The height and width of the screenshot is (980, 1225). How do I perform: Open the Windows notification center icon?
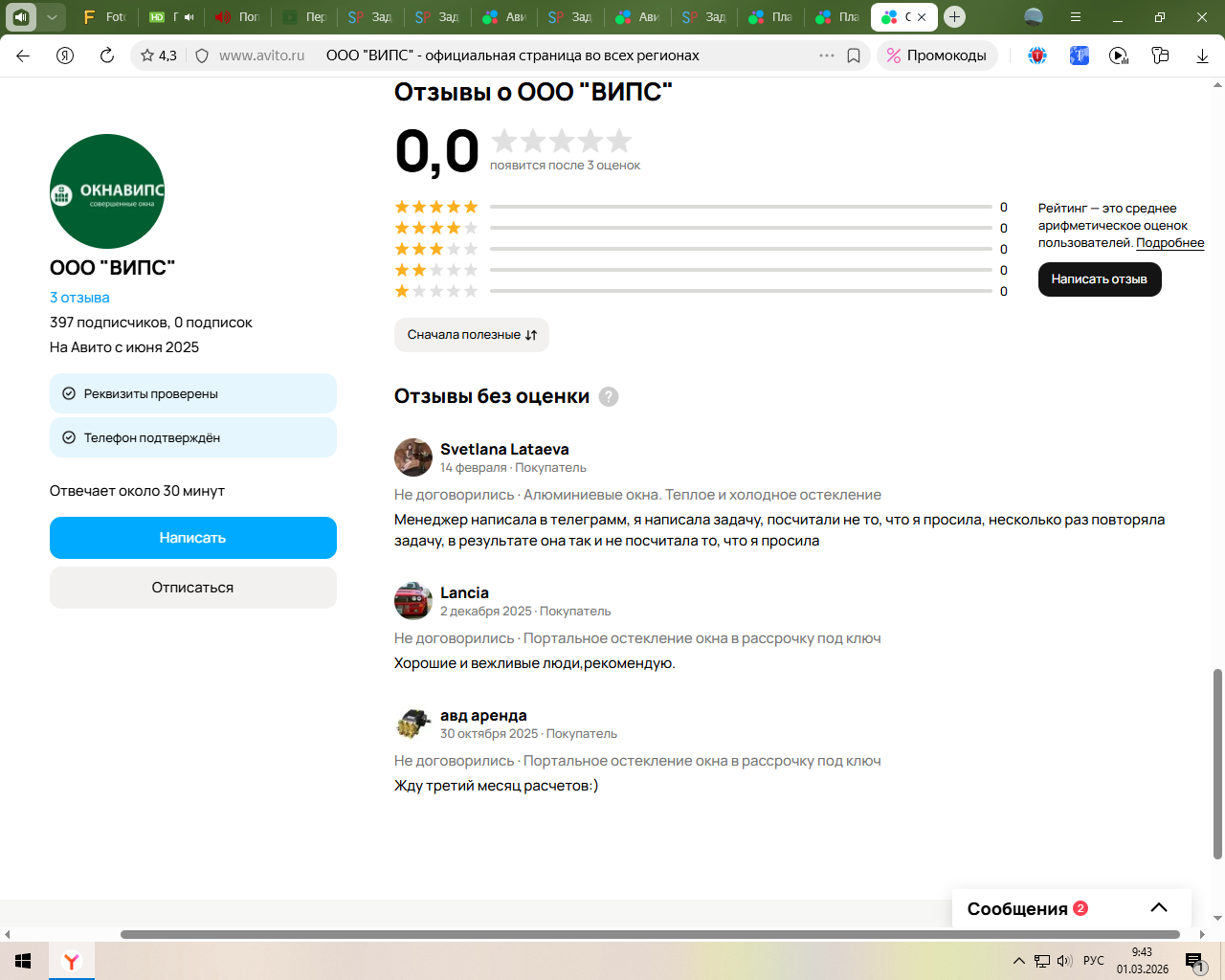click(x=1194, y=961)
